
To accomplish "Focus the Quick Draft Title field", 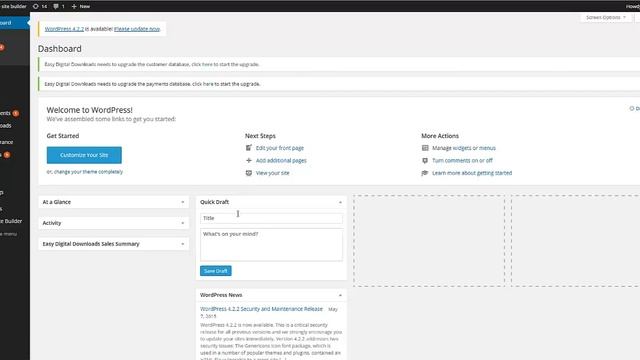I will [x=271, y=218].
